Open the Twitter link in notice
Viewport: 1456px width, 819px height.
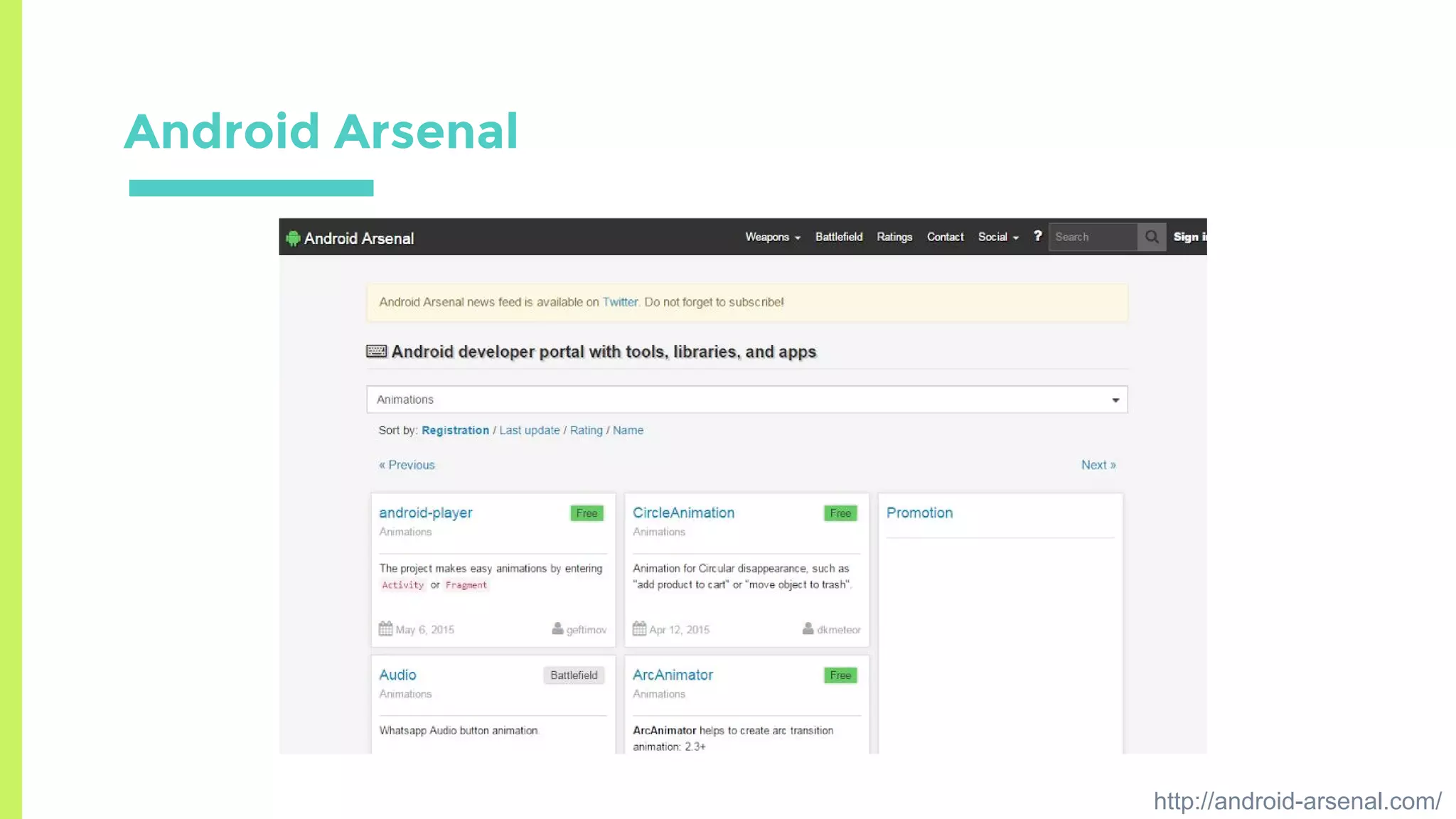click(620, 302)
